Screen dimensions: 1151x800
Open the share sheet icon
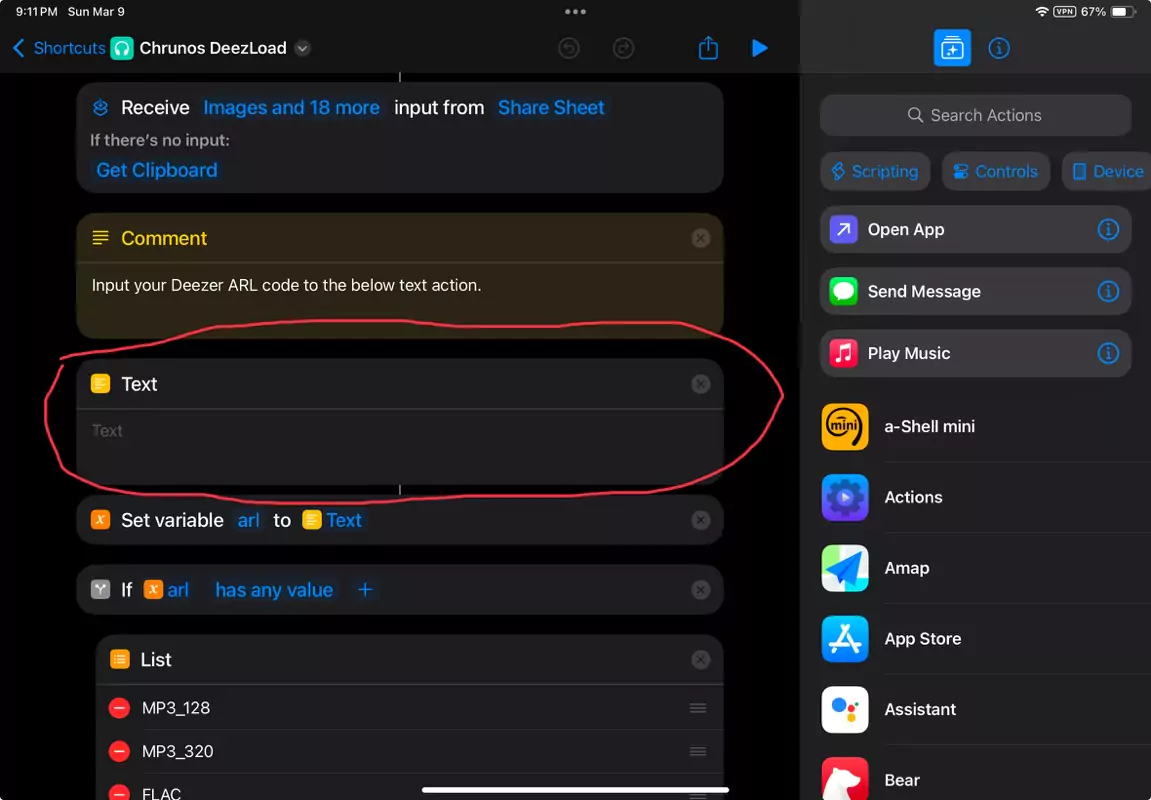[708, 47]
